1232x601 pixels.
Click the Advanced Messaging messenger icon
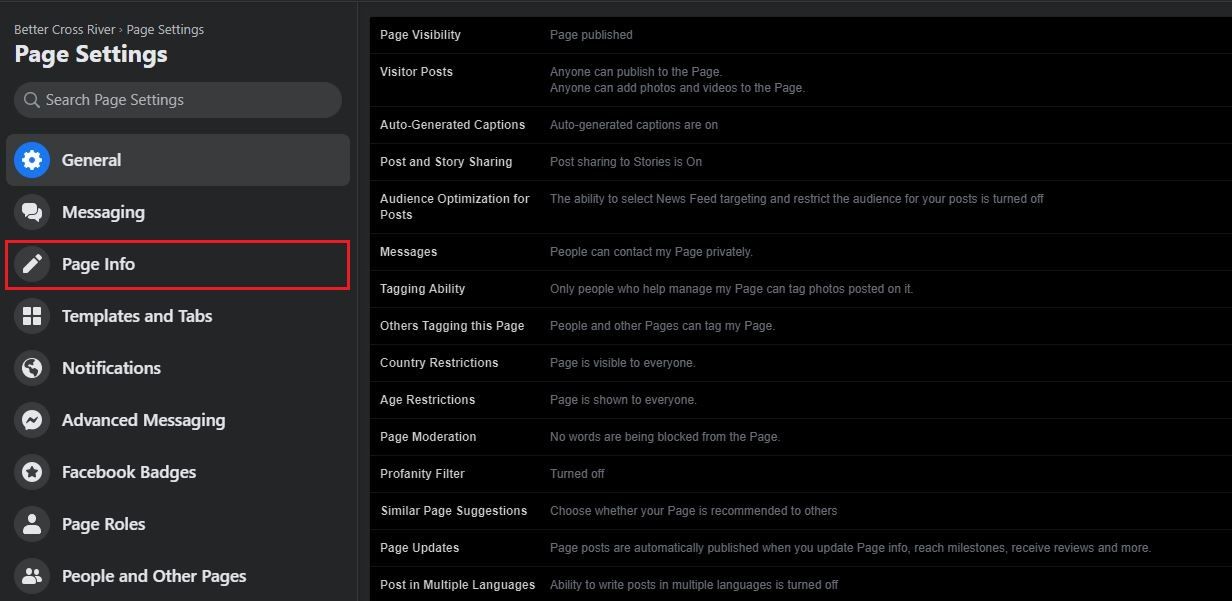(x=32, y=420)
